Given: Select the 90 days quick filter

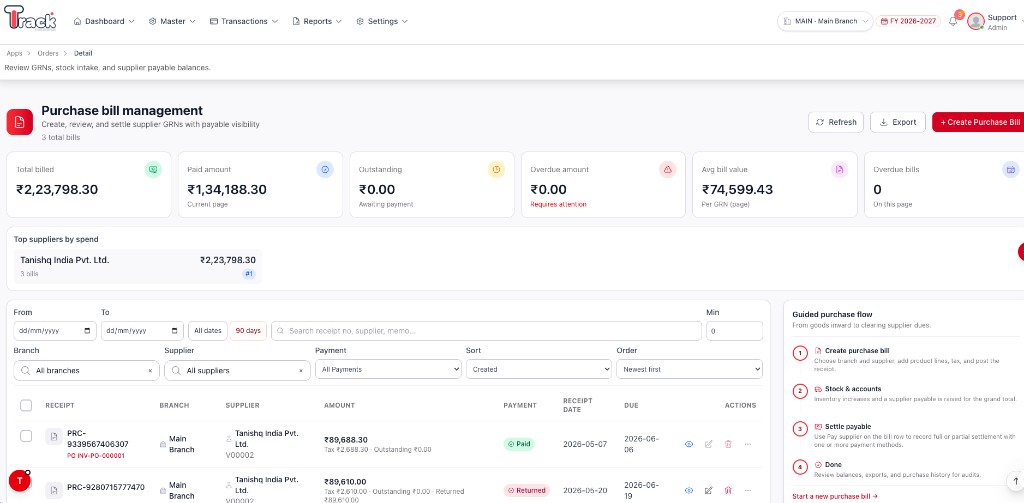Looking at the screenshot, I should coord(248,331).
